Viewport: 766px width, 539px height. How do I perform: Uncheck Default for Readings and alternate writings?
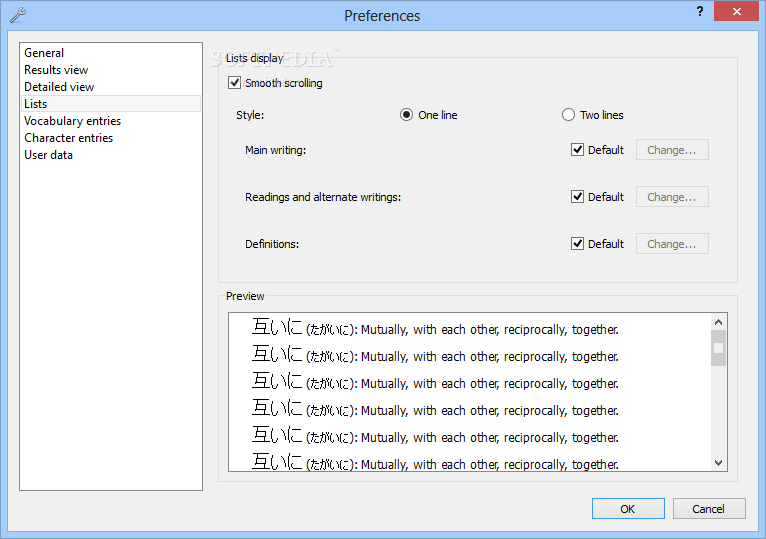coord(577,196)
